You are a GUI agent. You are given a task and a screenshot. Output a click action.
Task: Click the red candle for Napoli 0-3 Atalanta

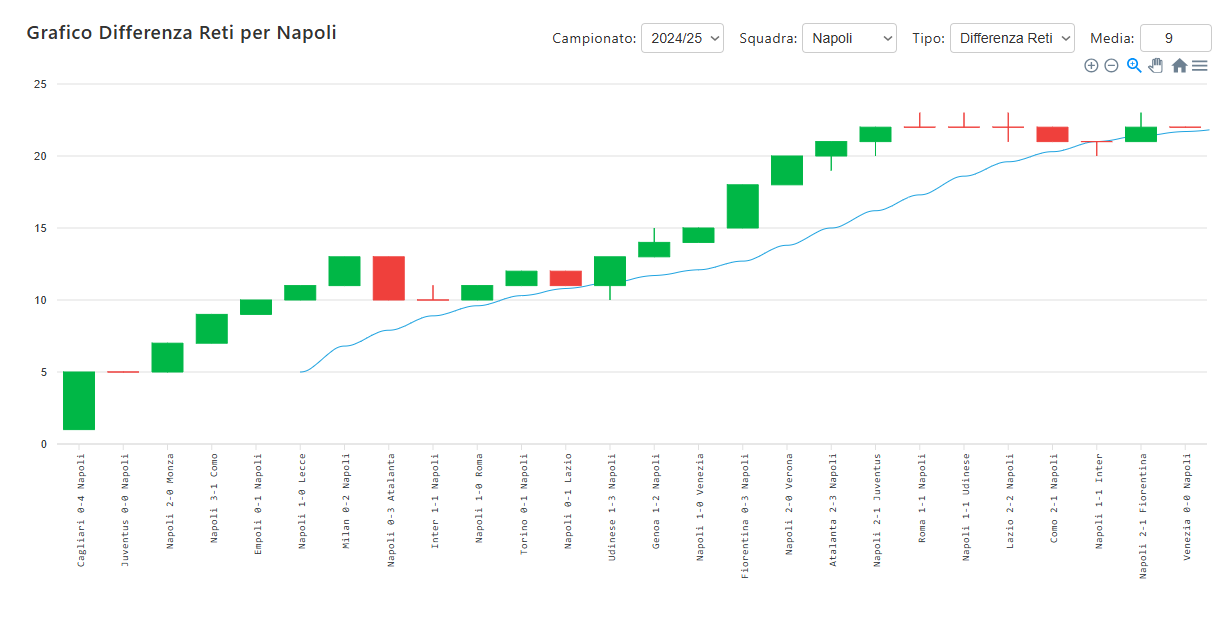[389, 279]
